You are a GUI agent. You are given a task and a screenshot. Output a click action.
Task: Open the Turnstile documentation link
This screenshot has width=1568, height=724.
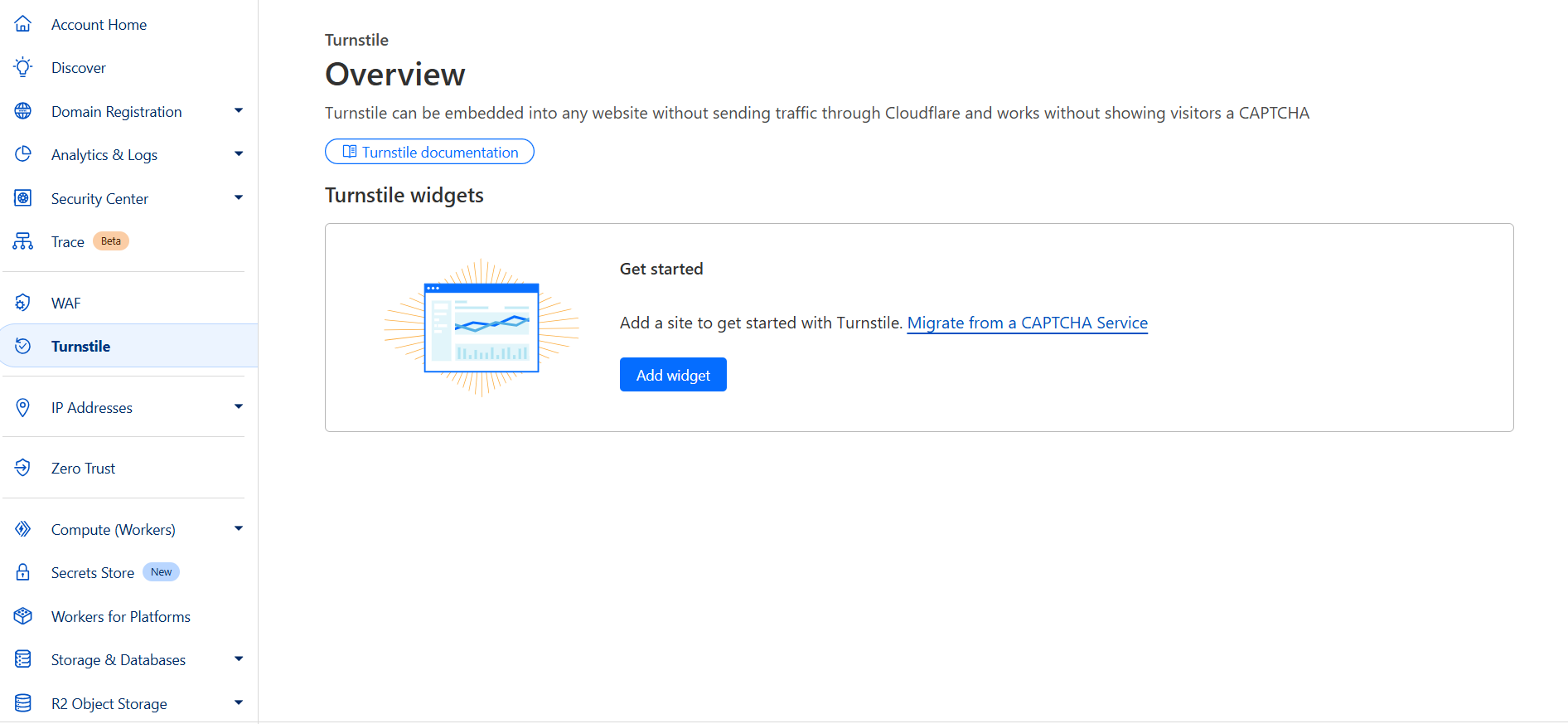(x=429, y=152)
